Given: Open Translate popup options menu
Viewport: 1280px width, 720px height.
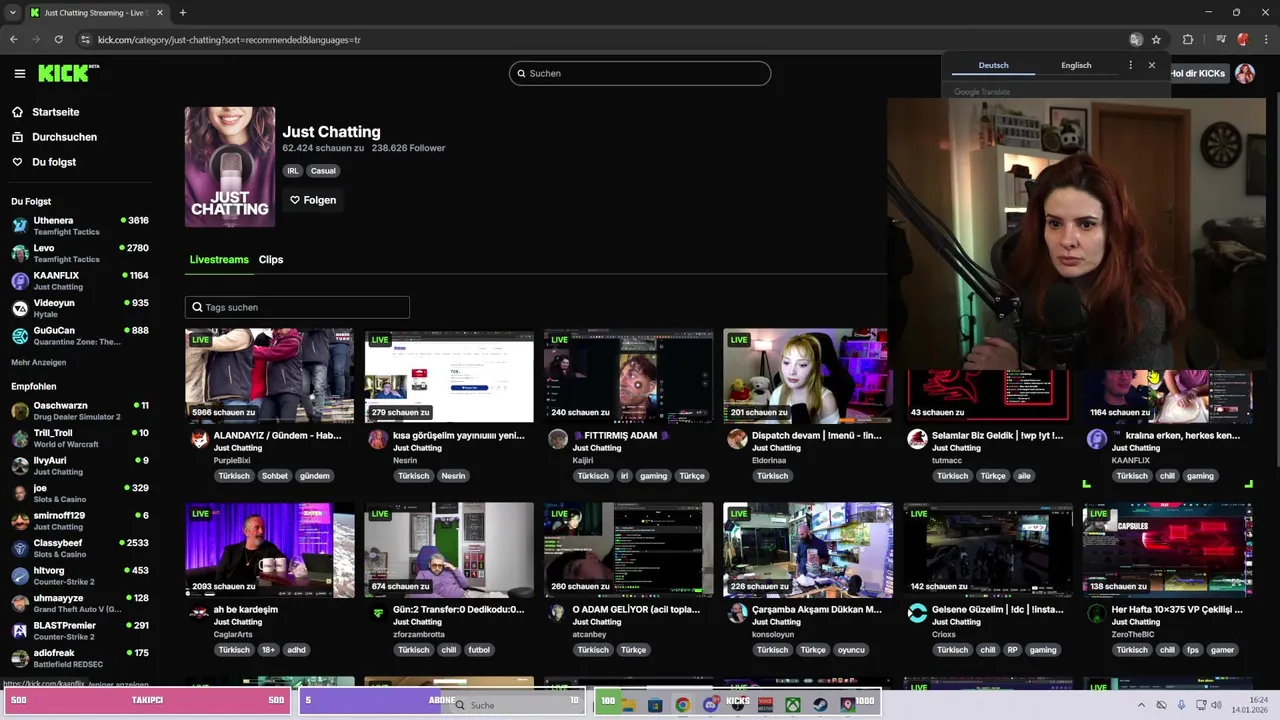Looking at the screenshot, I should coord(1131,65).
